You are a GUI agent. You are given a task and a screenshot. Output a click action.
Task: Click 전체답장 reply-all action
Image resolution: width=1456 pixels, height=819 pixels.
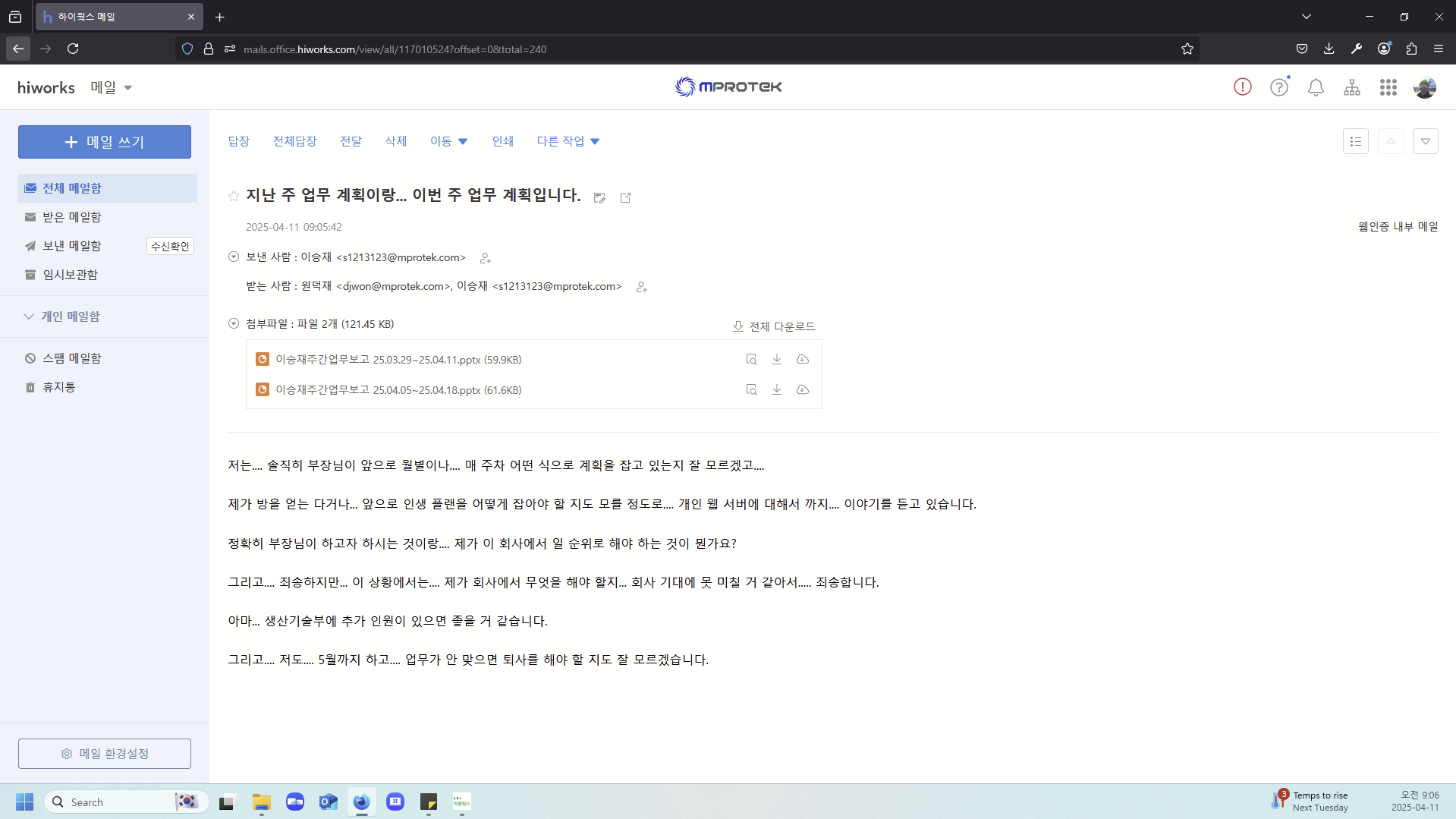pos(294,141)
